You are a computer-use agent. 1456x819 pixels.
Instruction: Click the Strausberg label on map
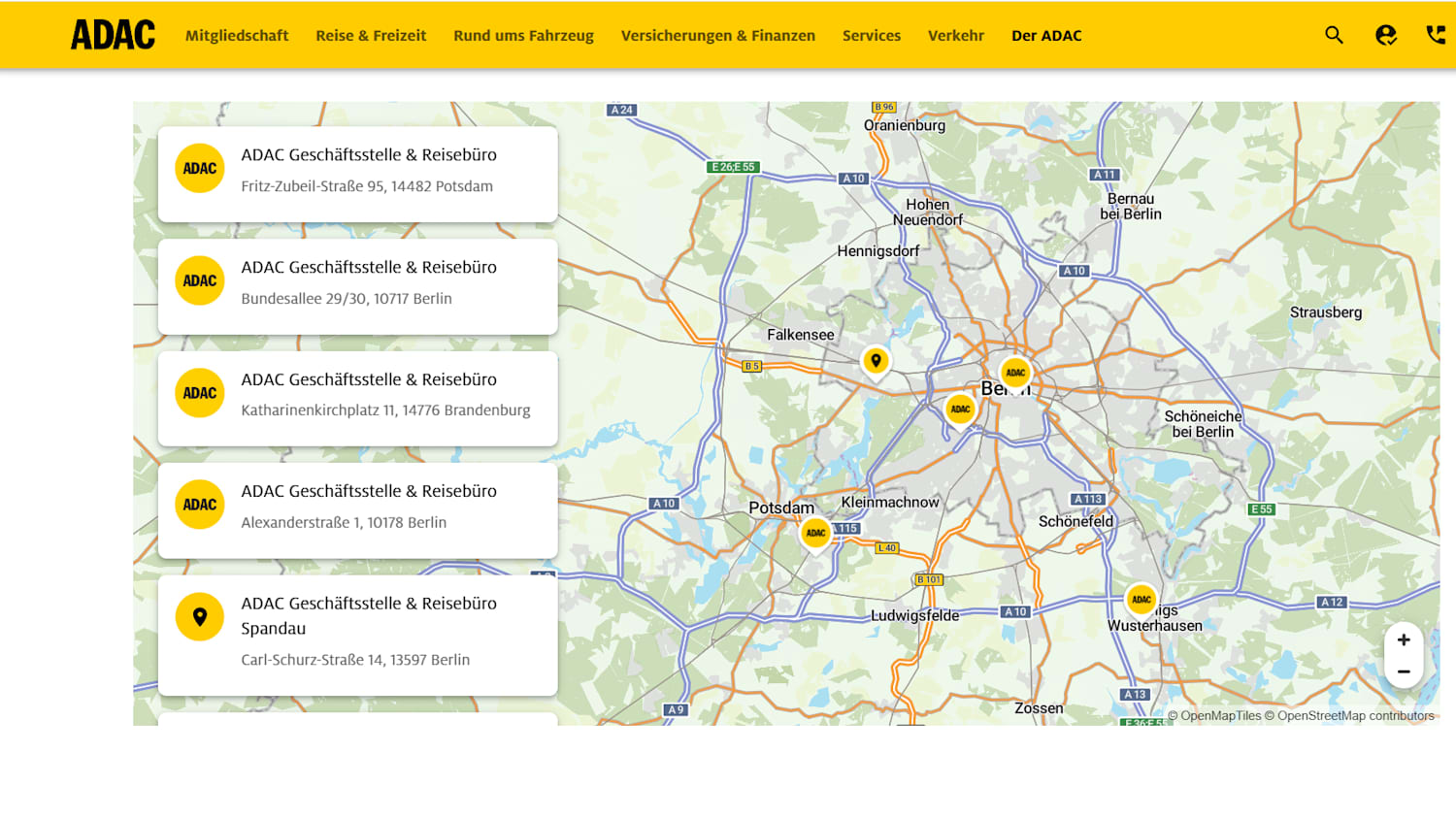pos(1326,312)
